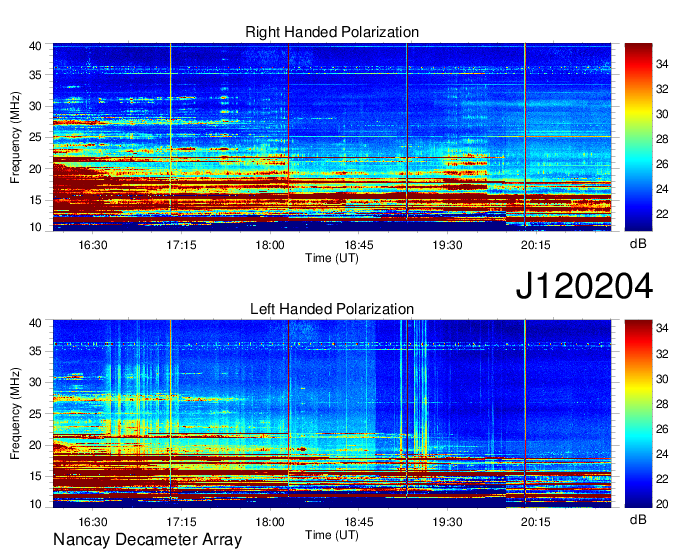Click the 'Left Handed Polarization' plot title
The image size is (680, 552).
click(x=332, y=309)
